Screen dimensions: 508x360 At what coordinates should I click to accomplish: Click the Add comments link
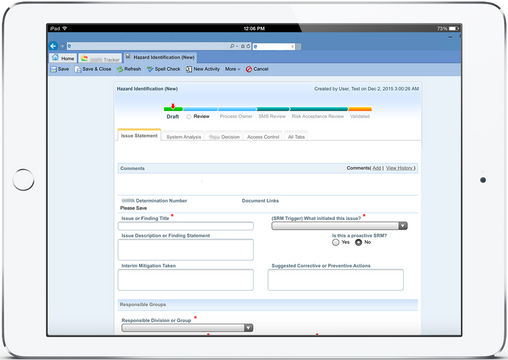377,168
